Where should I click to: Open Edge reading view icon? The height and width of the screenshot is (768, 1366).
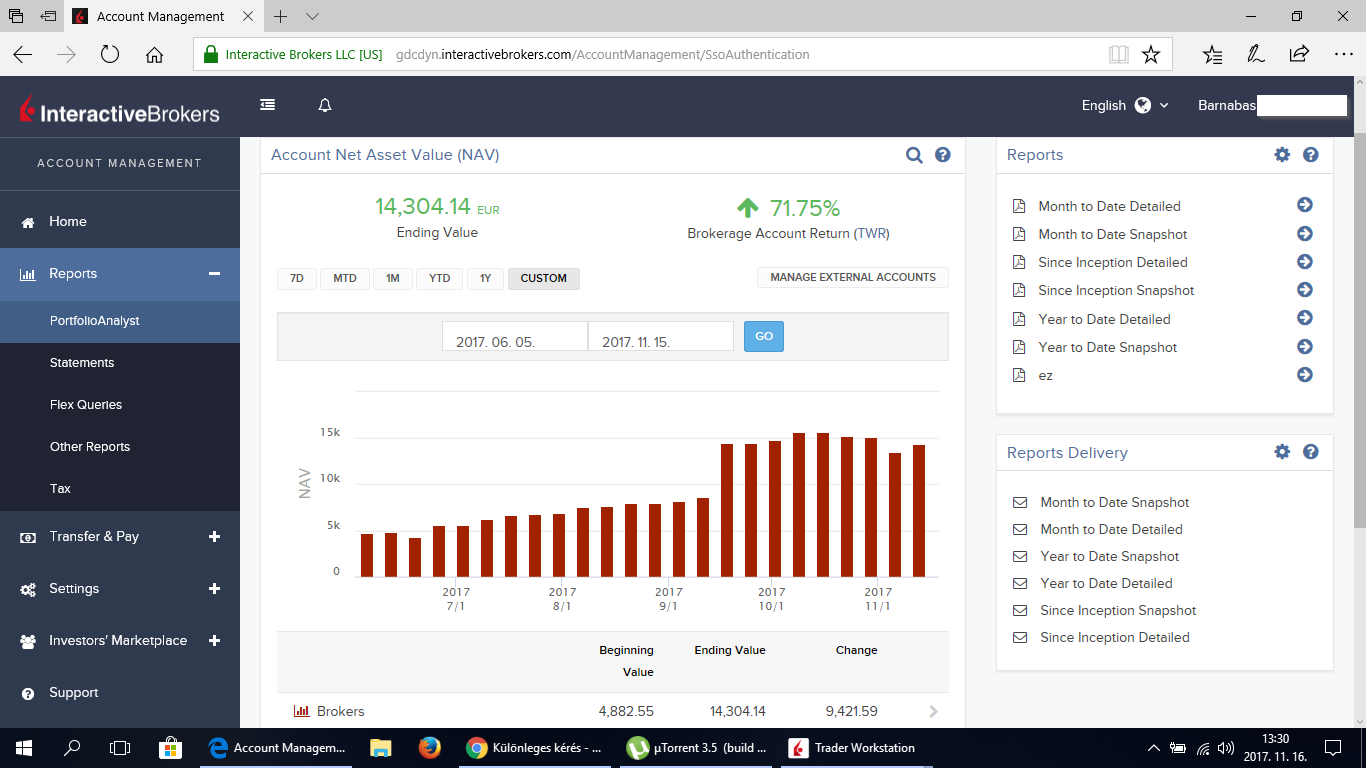pos(1118,55)
